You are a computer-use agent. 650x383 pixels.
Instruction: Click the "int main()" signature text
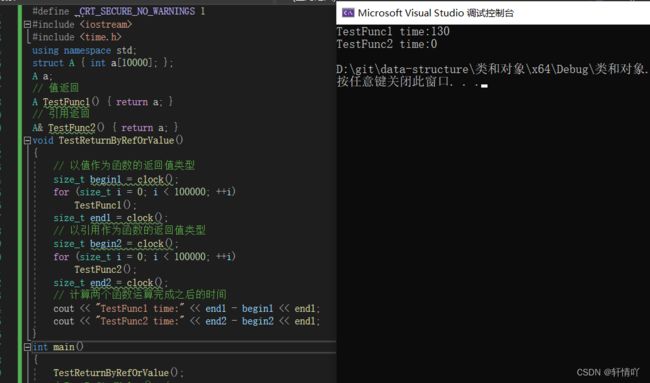58,347
